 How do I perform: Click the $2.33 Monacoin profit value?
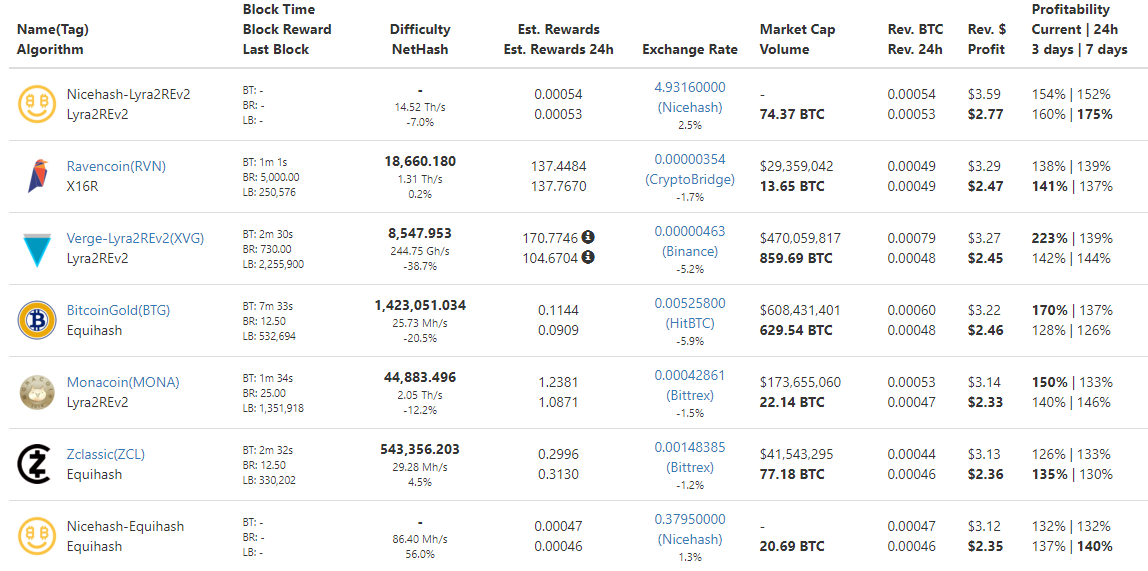click(x=985, y=403)
